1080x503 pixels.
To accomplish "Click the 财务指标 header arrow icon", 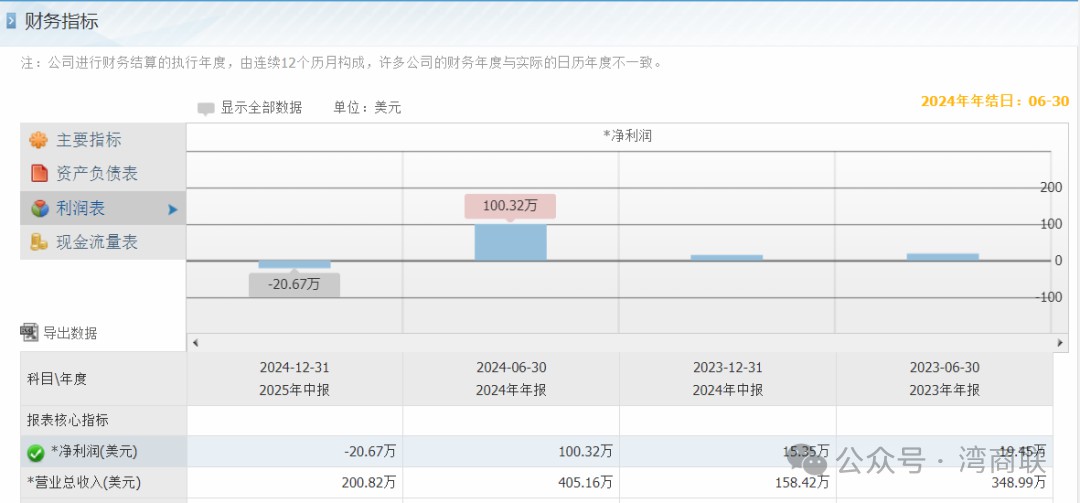I will (x=11, y=21).
